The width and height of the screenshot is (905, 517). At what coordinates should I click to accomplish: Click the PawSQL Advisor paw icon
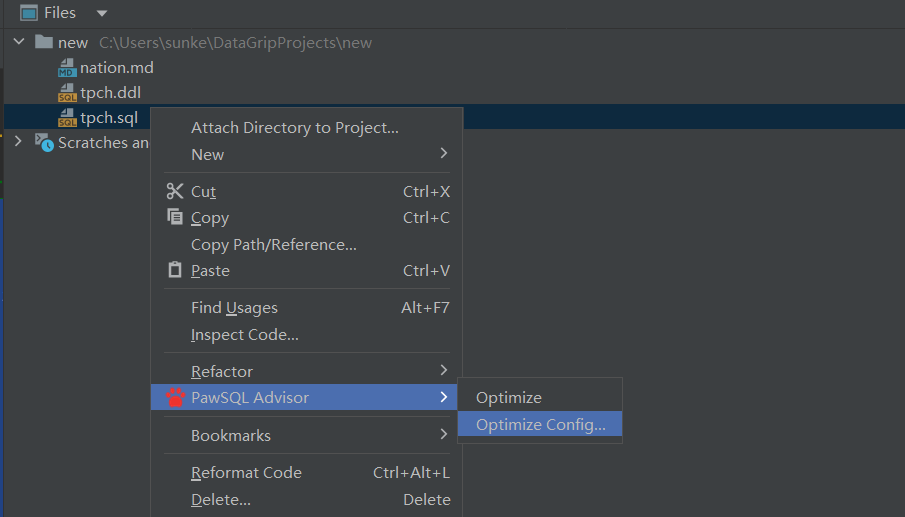tap(175, 398)
